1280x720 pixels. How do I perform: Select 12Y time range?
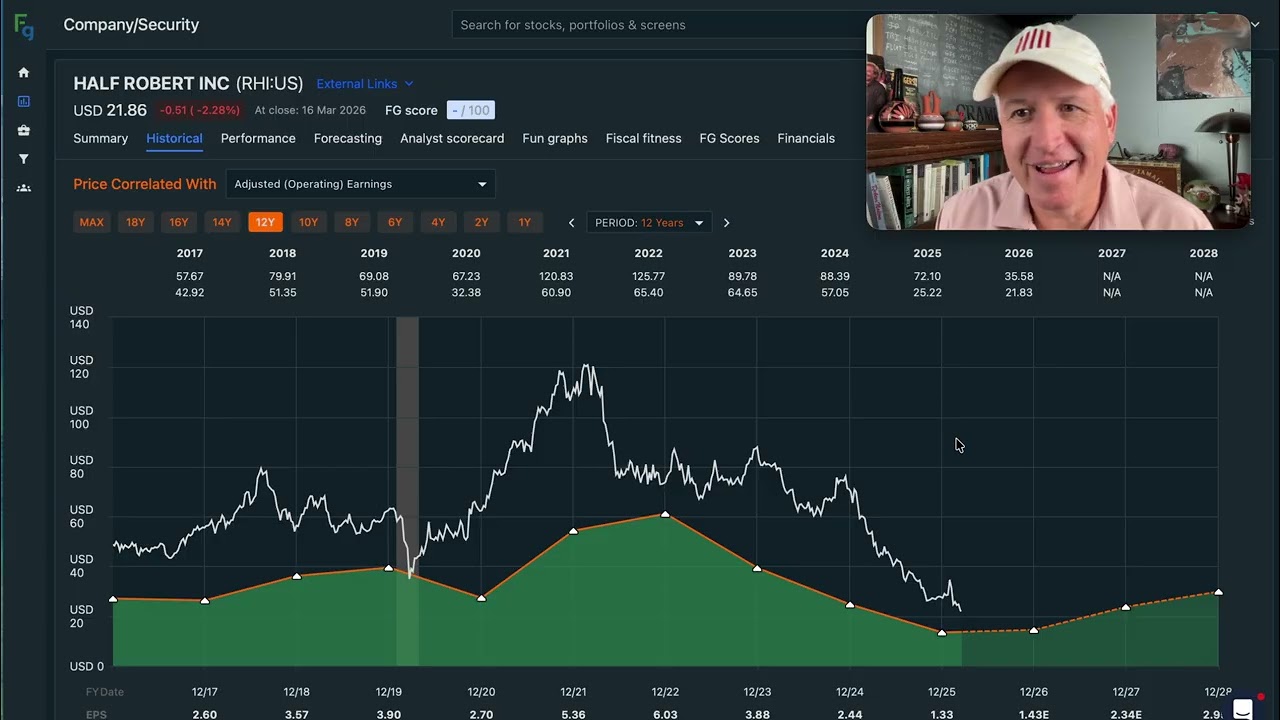pos(265,222)
